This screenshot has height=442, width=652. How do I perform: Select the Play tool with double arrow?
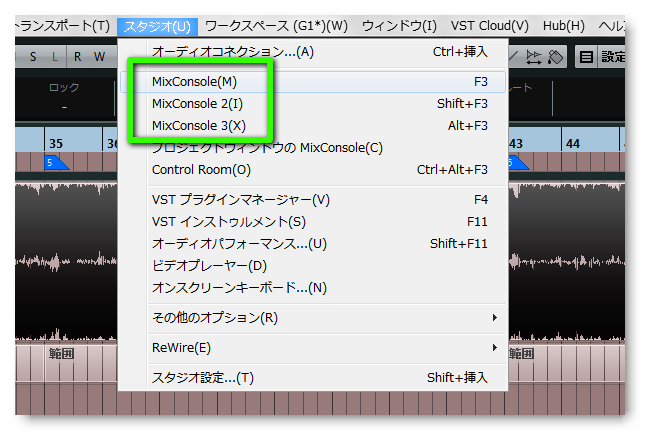[x=533, y=57]
